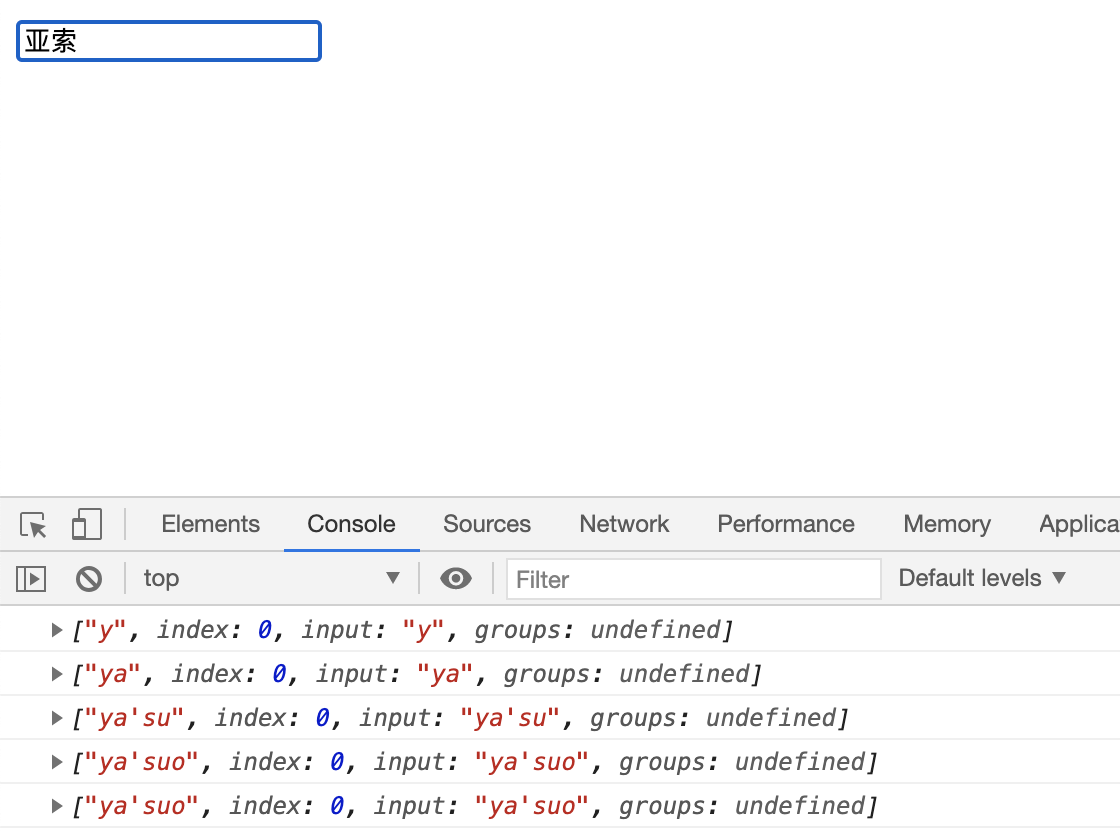The image size is (1120, 832).
Task: Click groups: undefined in the "ya'su" row
Action: (x=714, y=718)
